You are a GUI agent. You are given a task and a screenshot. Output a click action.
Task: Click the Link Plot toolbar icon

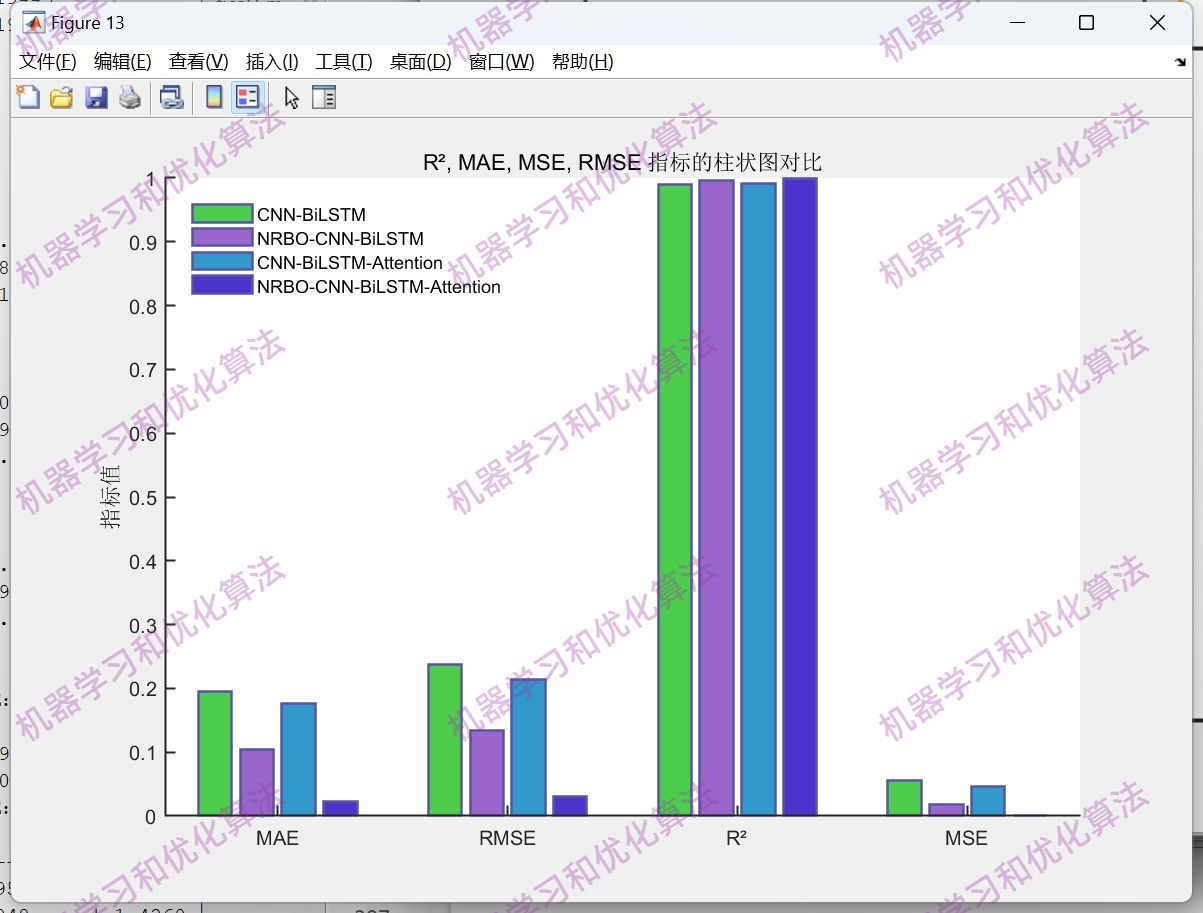172,97
